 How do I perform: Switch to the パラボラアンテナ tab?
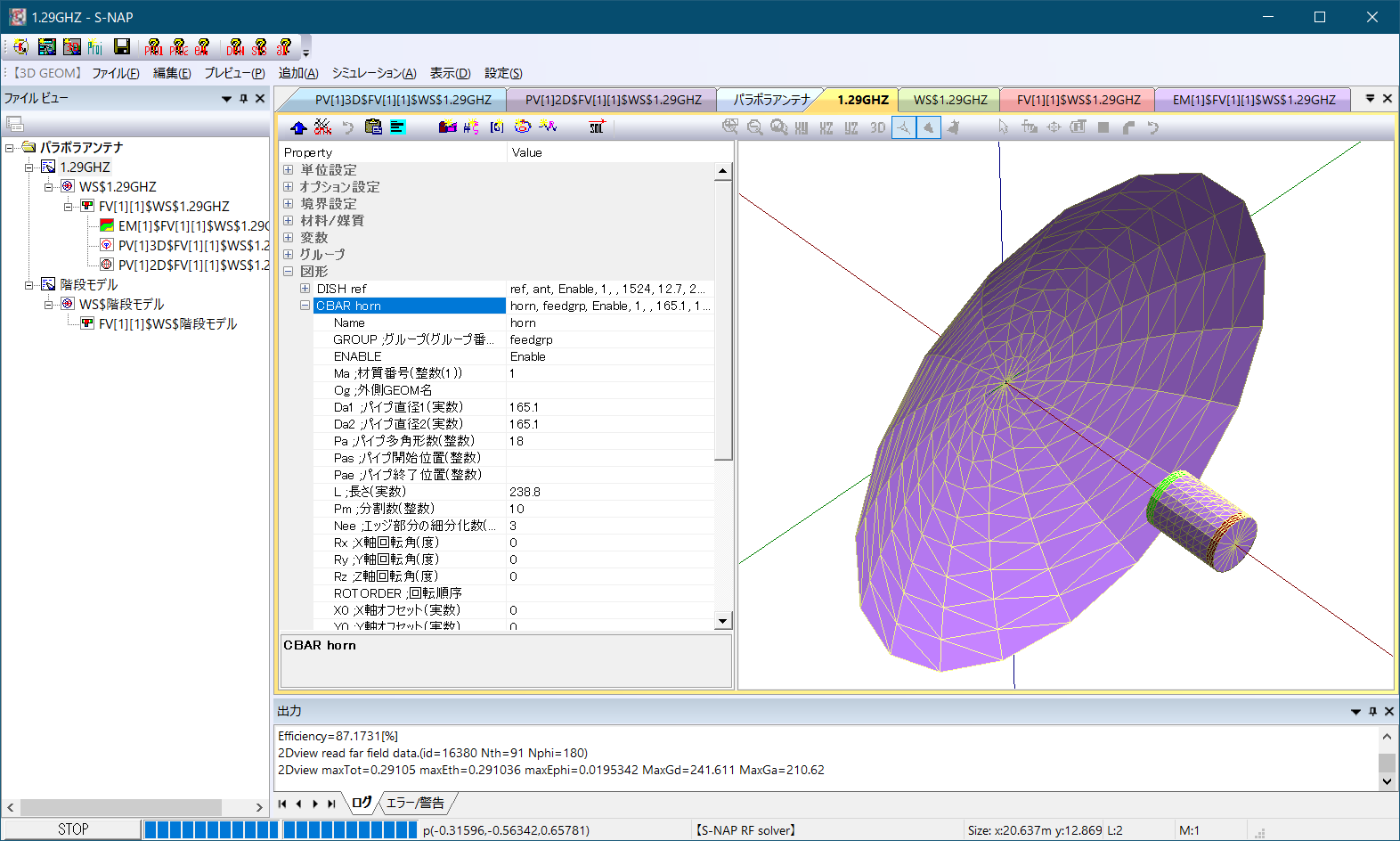(771, 100)
